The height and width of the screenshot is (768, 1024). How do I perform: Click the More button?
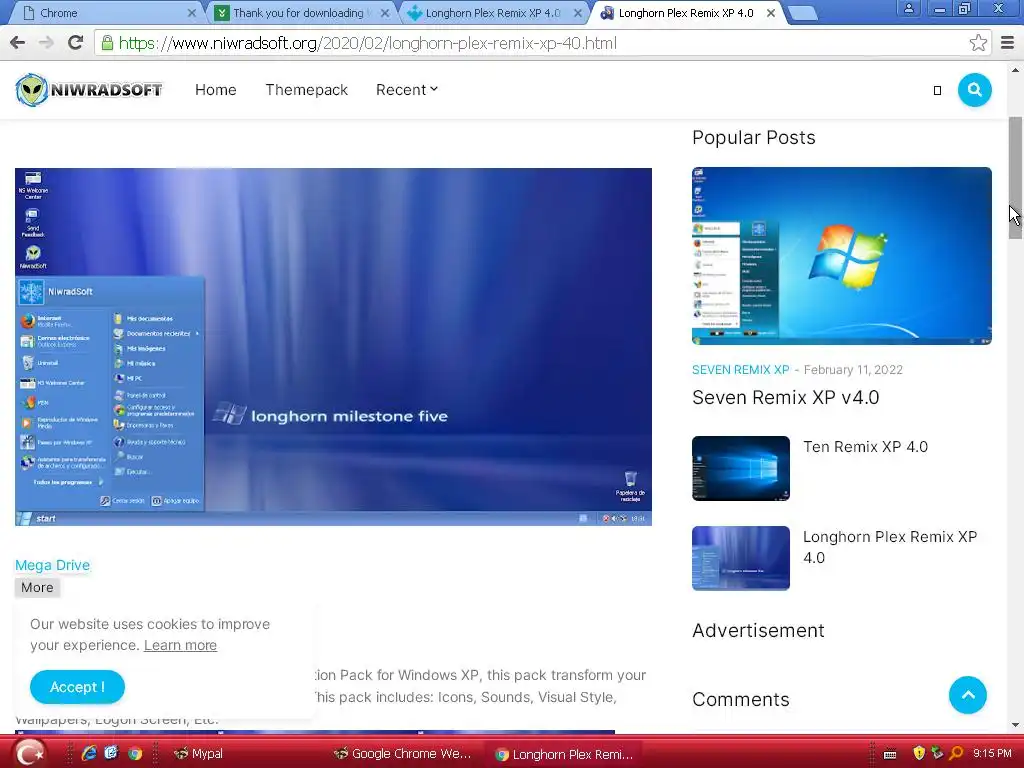click(37, 587)
